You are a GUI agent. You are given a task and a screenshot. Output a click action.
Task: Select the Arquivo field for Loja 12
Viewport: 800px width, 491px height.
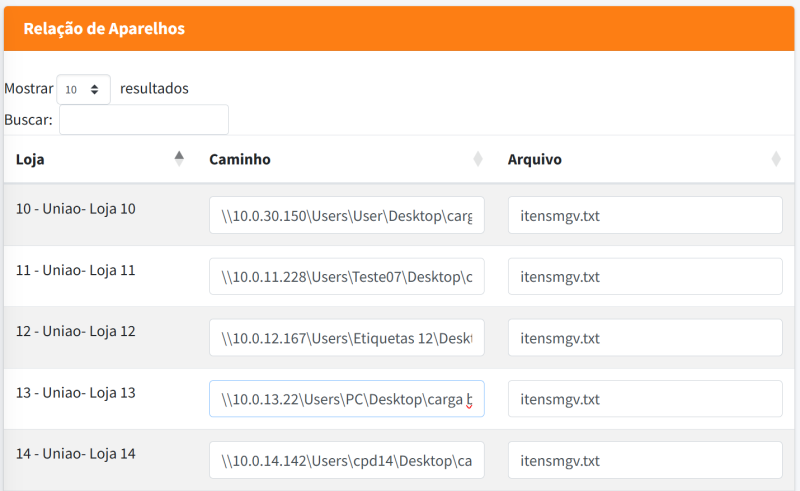click(645, 338)
